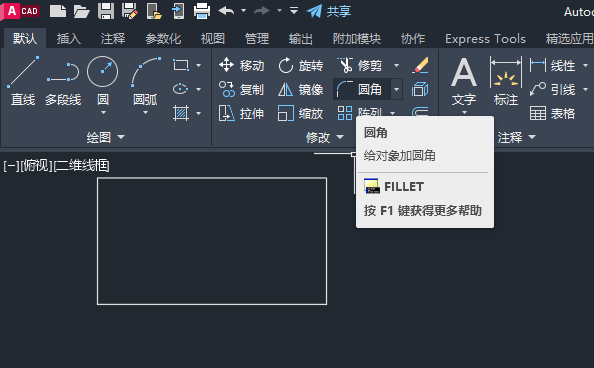Click the explode tool icon
Screen dimensions: 594x368
[420, 89]
